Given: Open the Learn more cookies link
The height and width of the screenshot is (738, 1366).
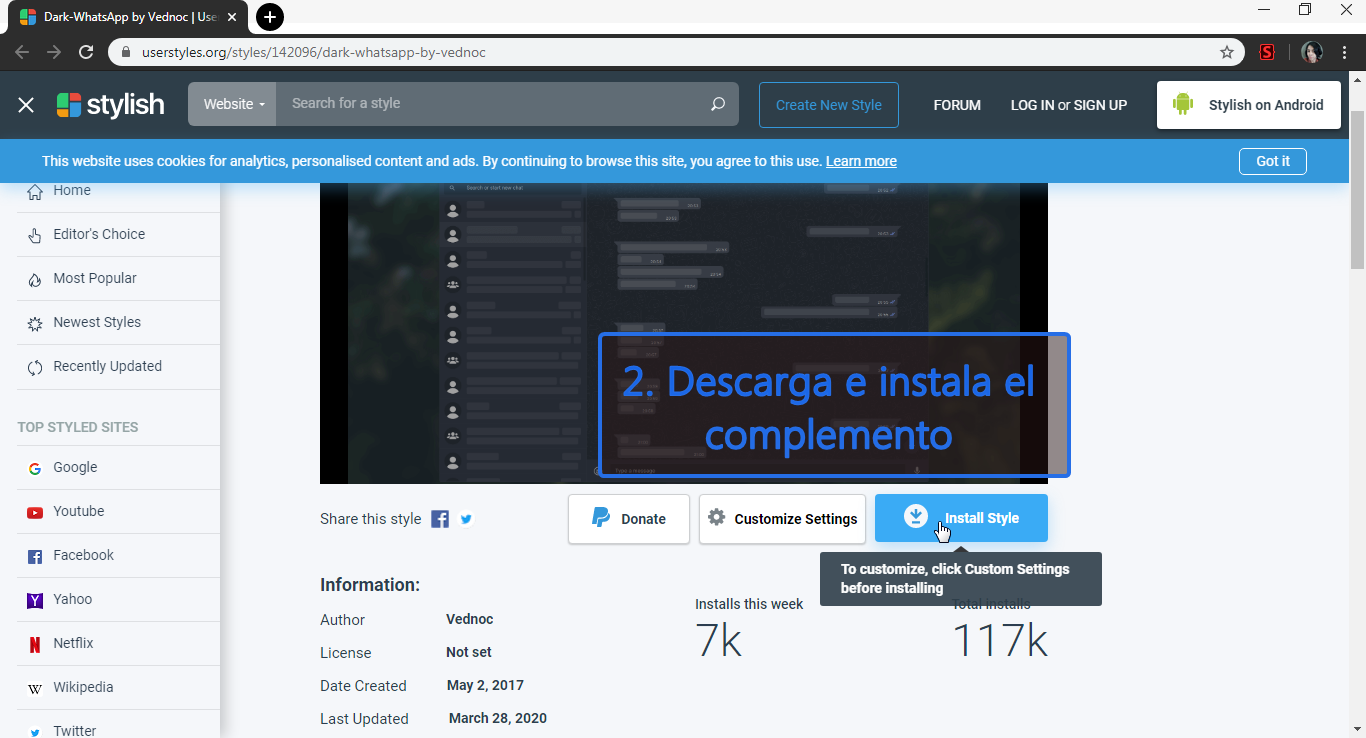Looking at the screenshot, I should coord(861,161).
